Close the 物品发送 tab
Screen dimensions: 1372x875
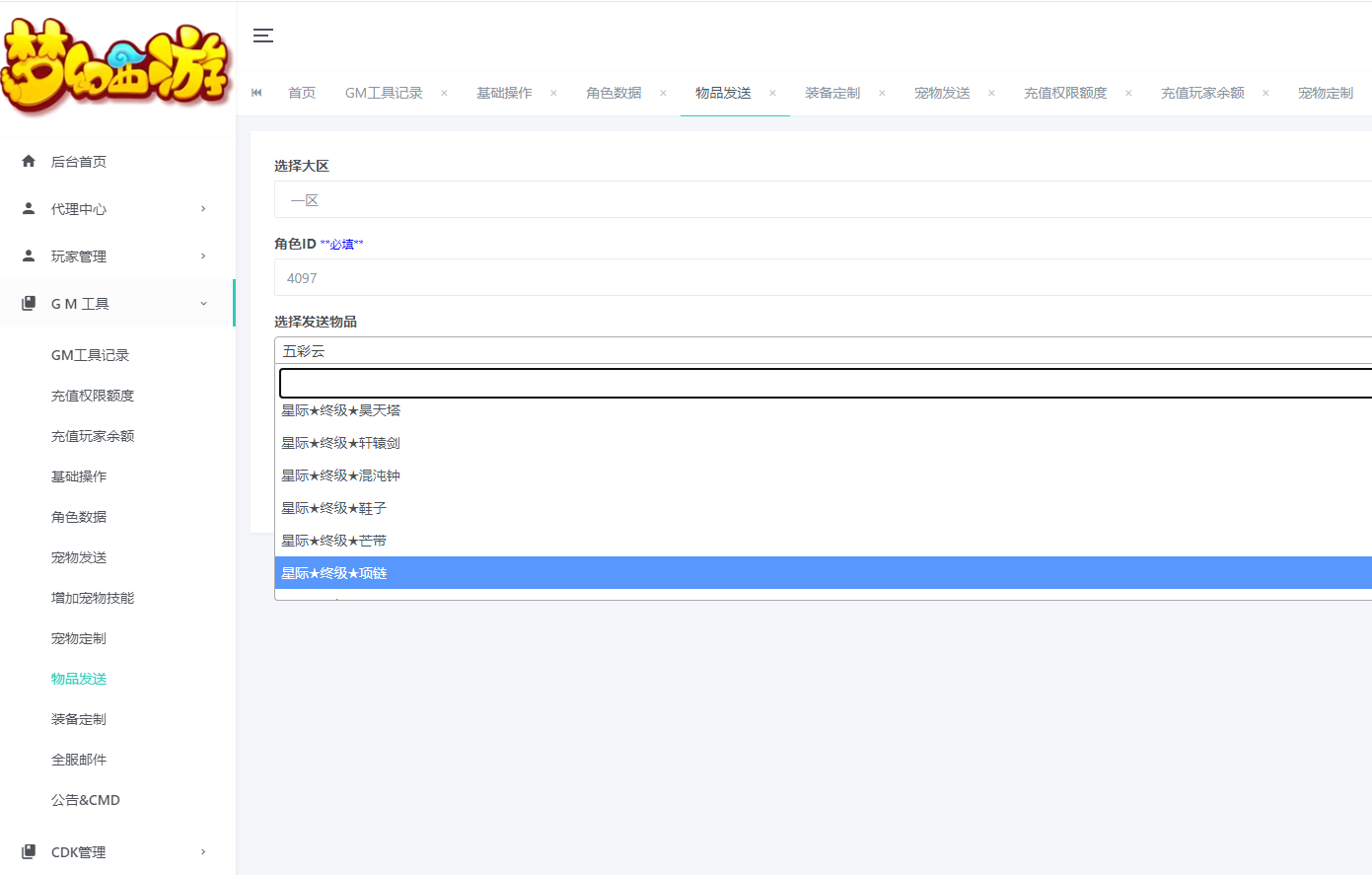point(772,93)
